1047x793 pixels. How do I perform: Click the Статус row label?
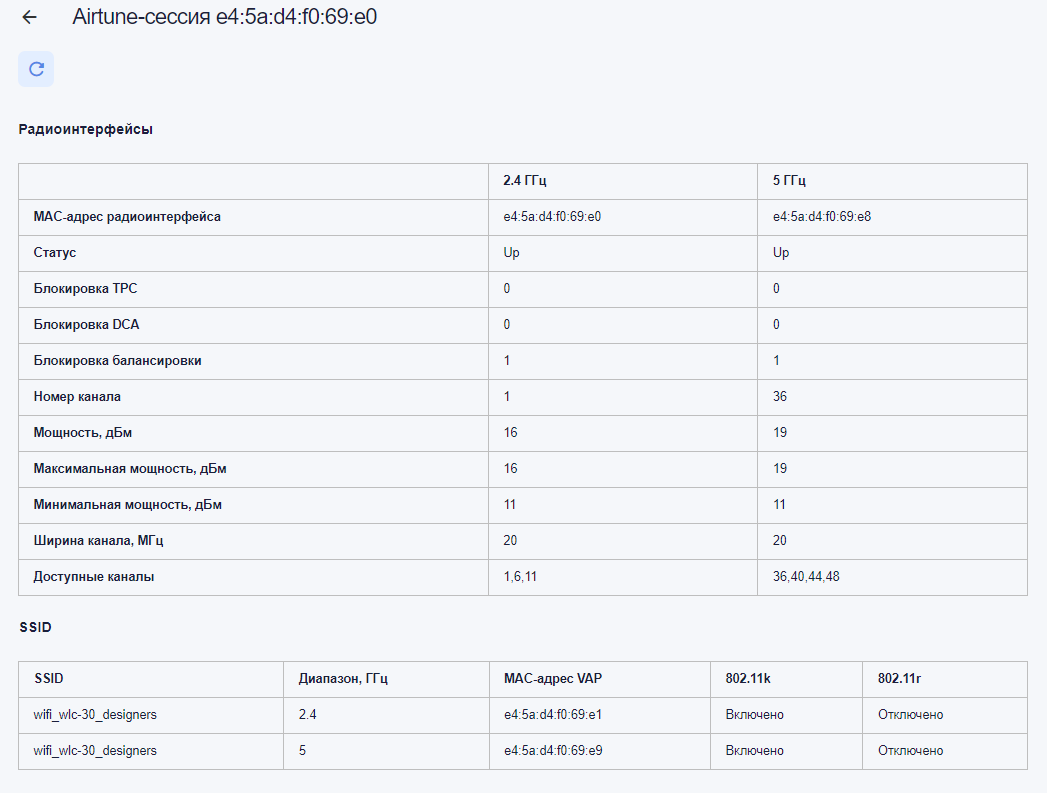point(55,253)
